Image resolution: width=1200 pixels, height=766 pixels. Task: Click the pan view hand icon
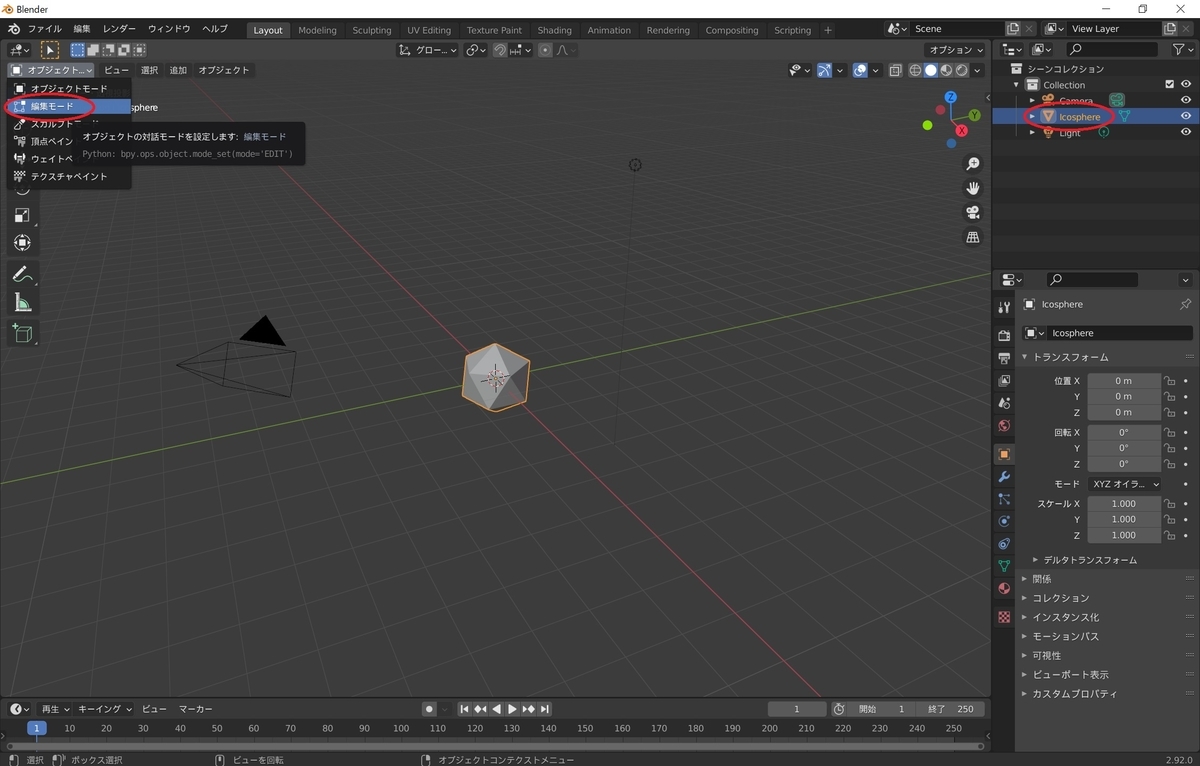pos(972,188)
